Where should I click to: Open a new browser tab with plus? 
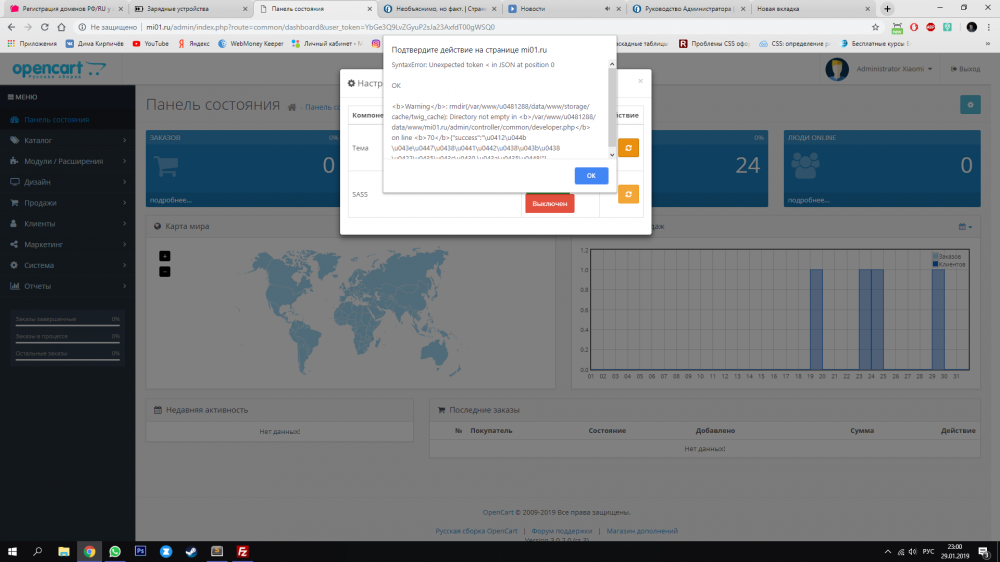887,9
